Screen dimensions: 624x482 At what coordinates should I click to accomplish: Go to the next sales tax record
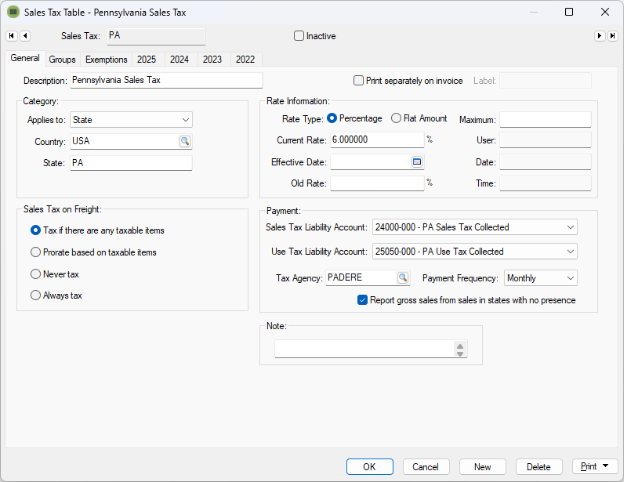tap(599, 36)
